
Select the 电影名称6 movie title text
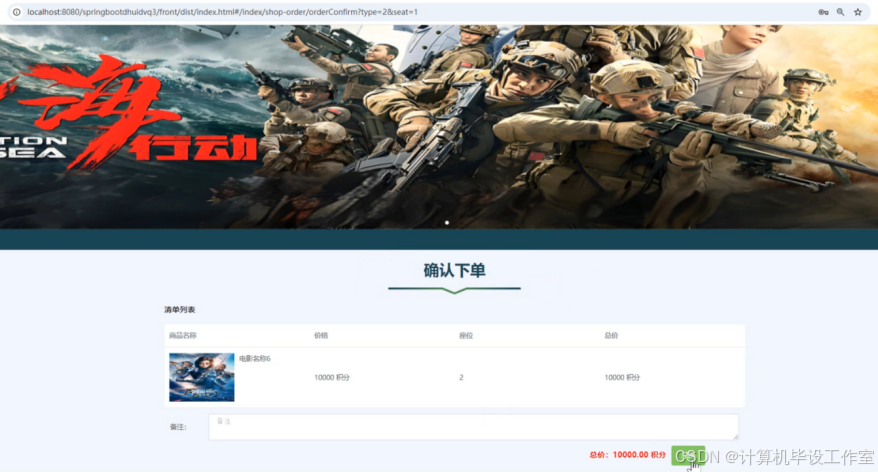(x=255, y=358)
